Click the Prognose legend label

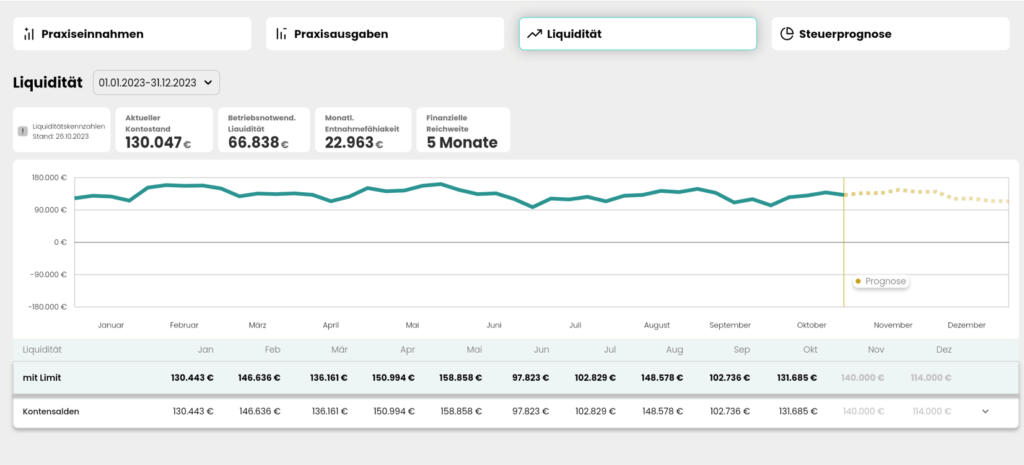pos(886,281)
